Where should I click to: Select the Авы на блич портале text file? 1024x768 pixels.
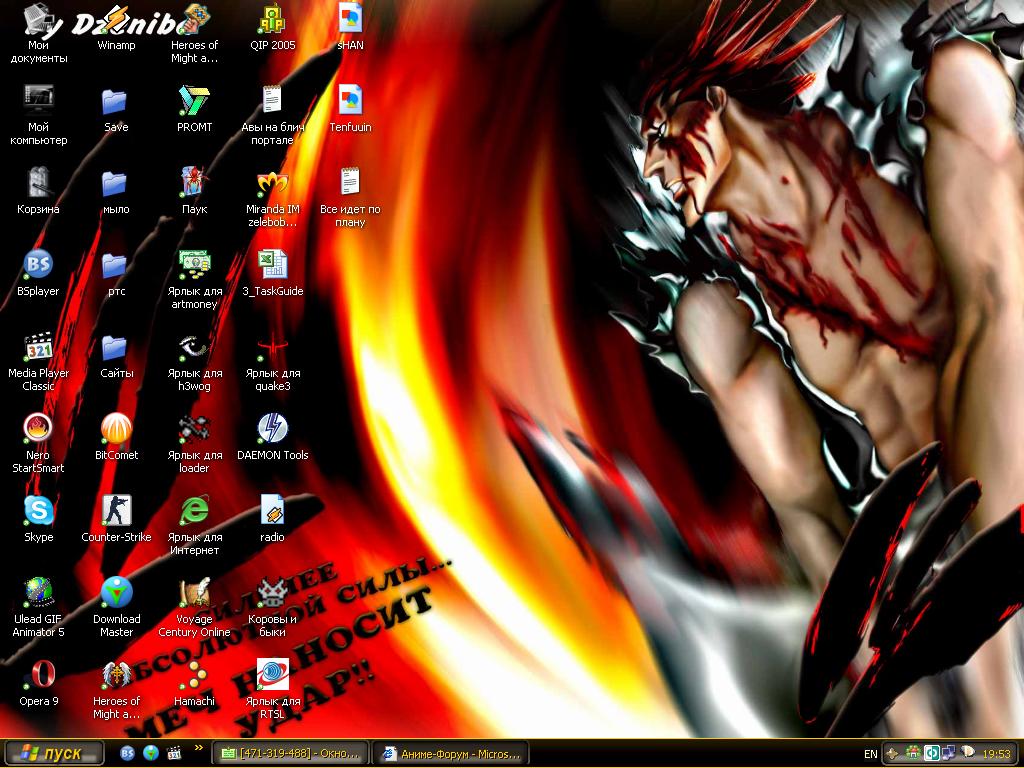point(272,116)
